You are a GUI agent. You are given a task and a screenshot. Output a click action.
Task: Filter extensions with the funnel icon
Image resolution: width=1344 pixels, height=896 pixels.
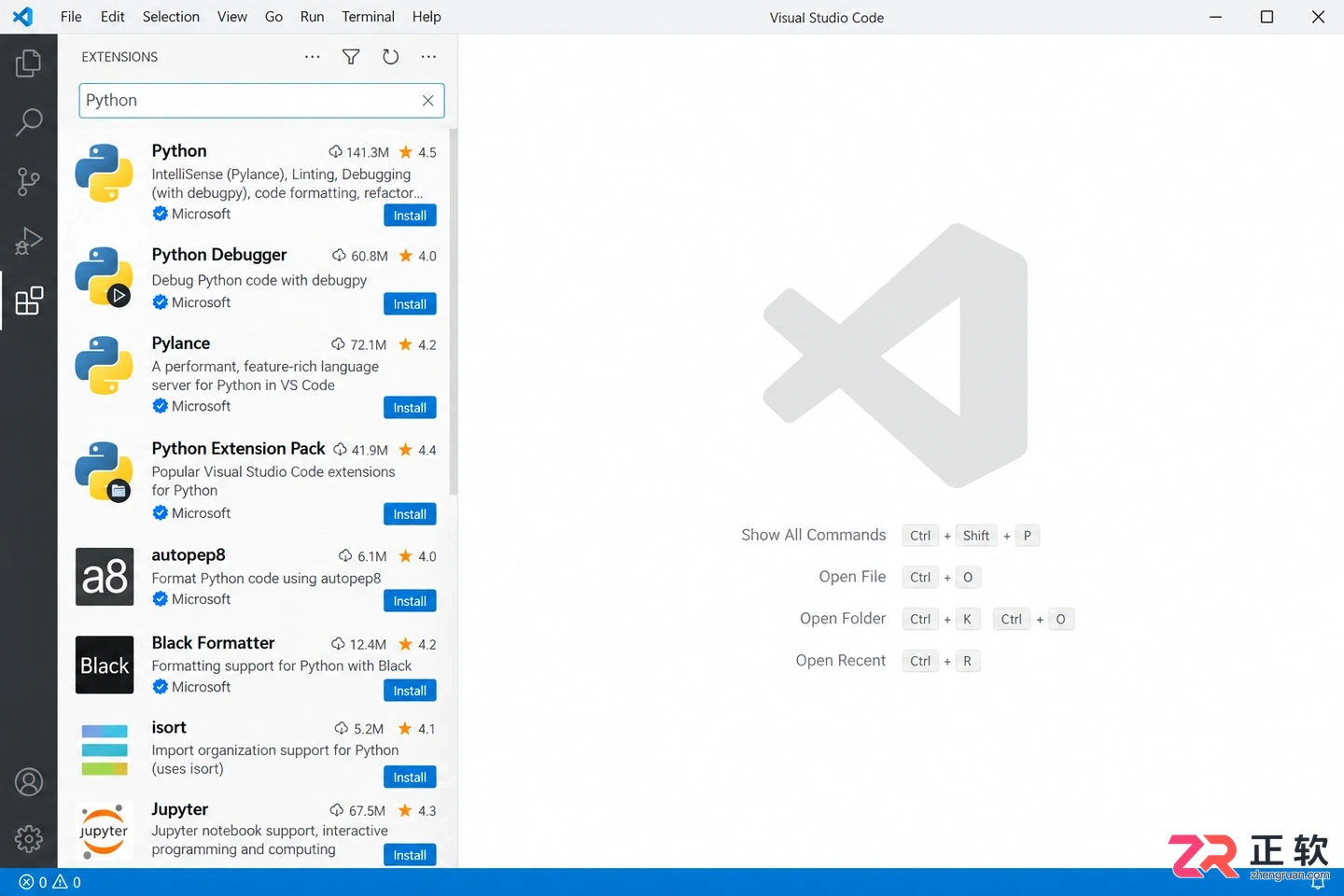pos(351,57)
